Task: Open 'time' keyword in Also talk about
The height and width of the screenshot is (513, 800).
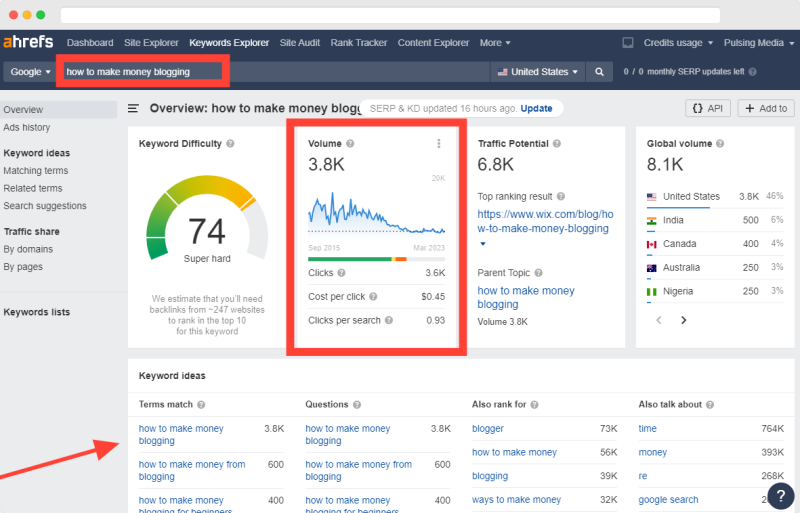Action: [647, 429]
